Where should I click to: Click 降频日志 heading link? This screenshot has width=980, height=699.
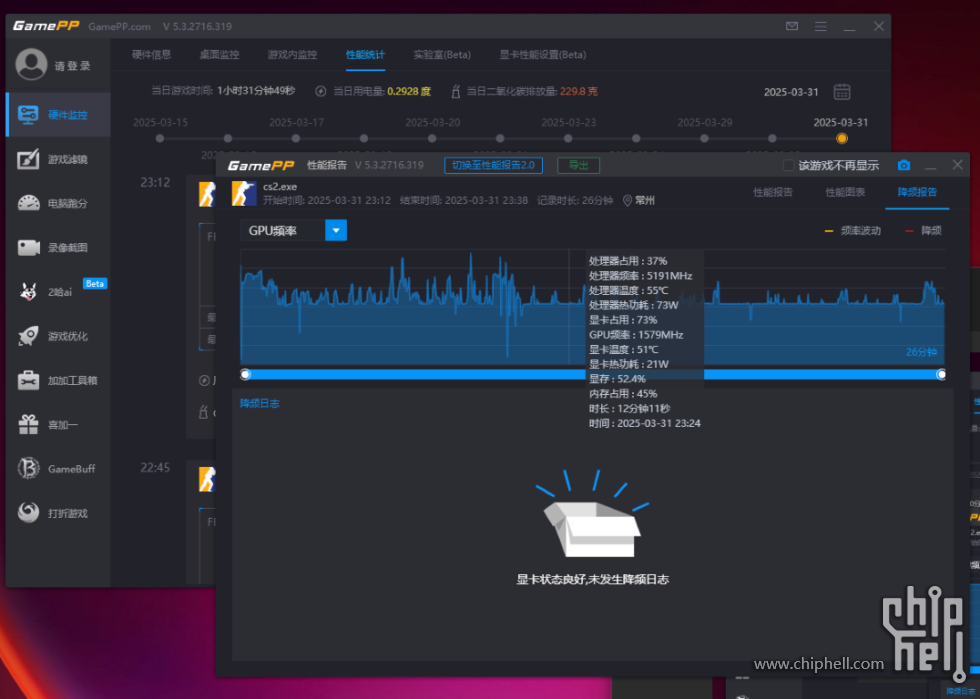(x=259, y=403)
